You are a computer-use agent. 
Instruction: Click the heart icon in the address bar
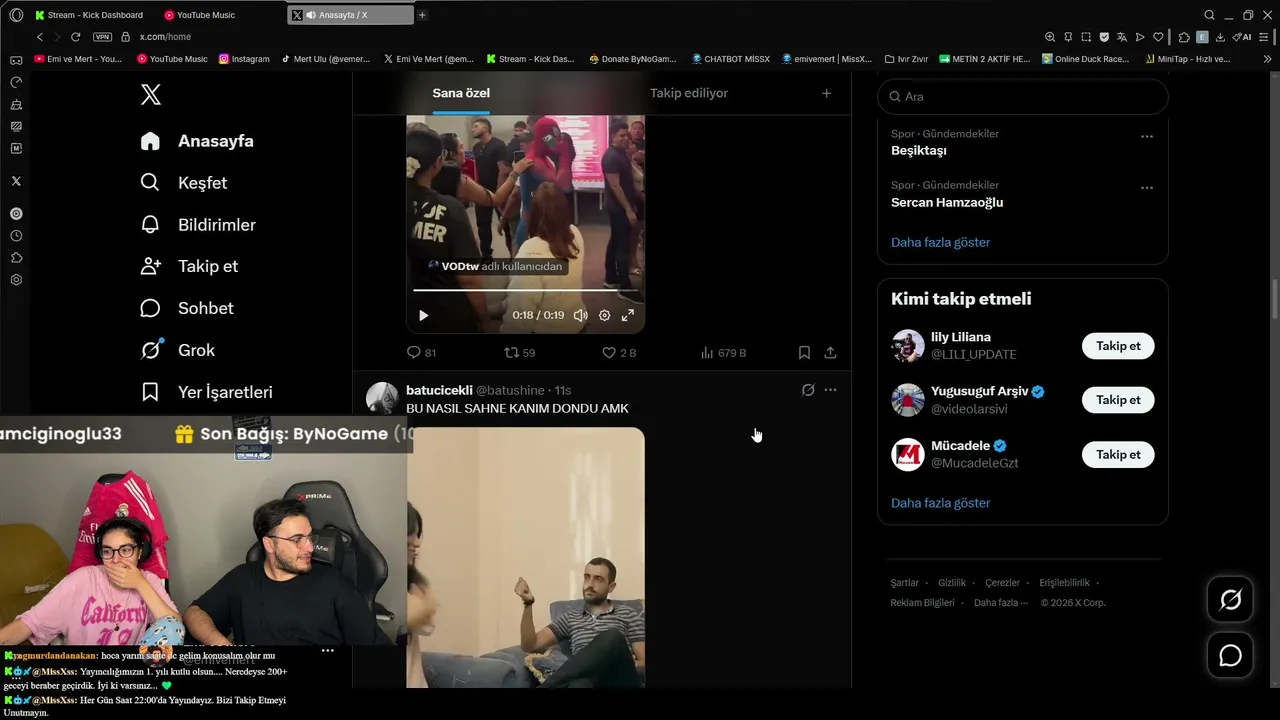pyautogui.click(x=1158, y=37)
